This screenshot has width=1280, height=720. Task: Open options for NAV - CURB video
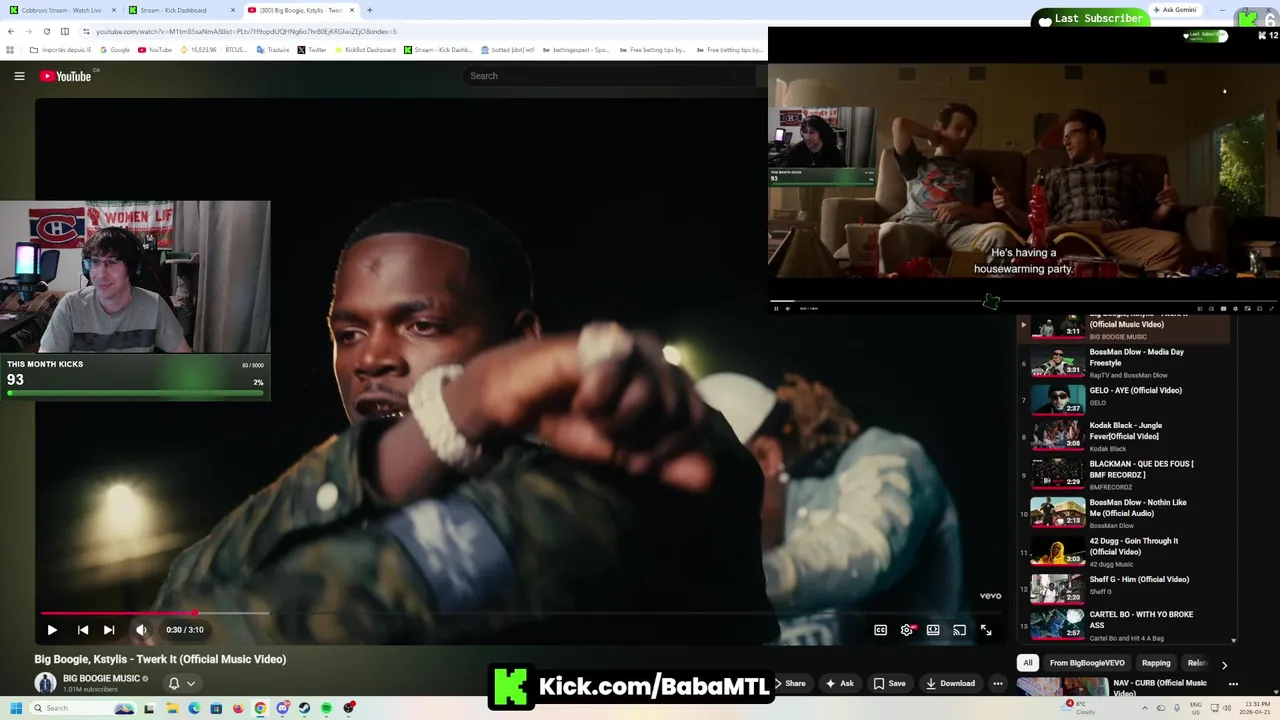point(1233,684)
